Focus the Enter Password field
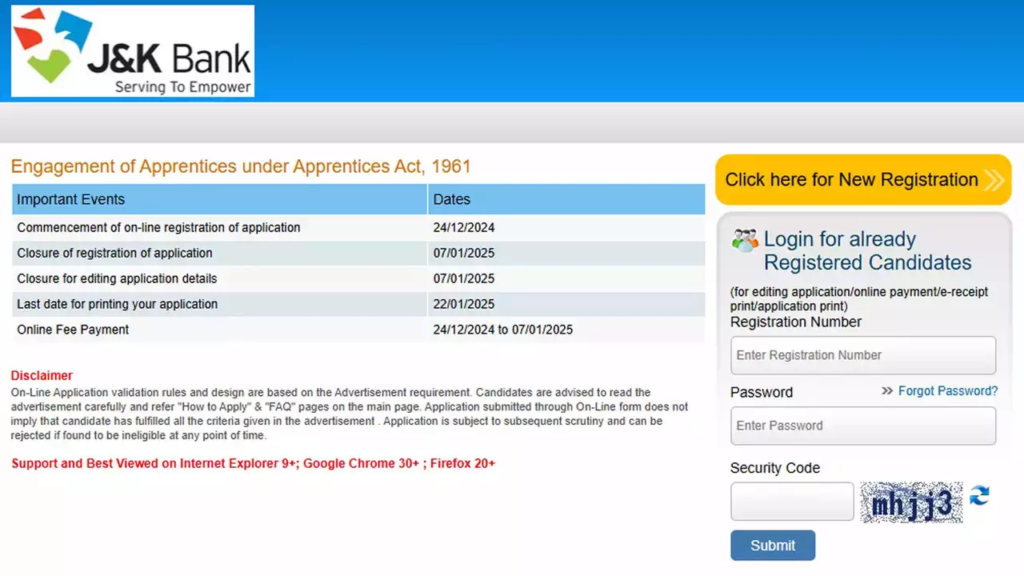 point(863,426)
